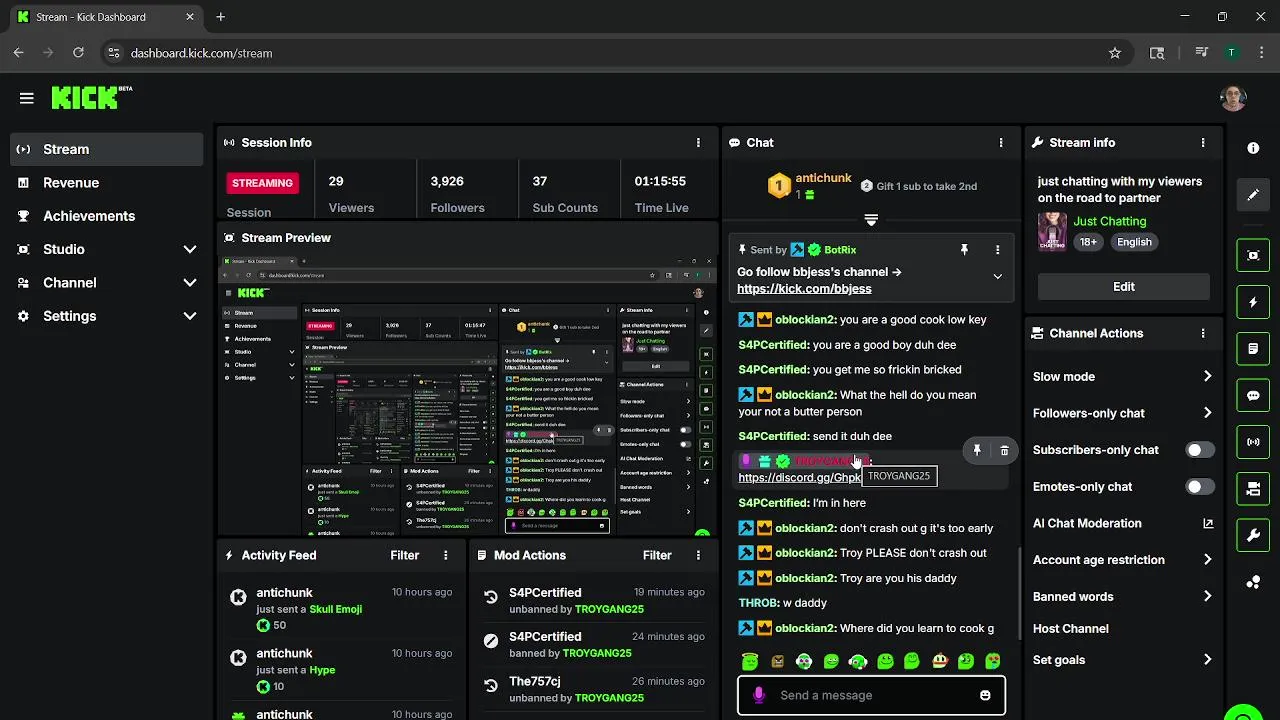Open a new browser tab

220,17
